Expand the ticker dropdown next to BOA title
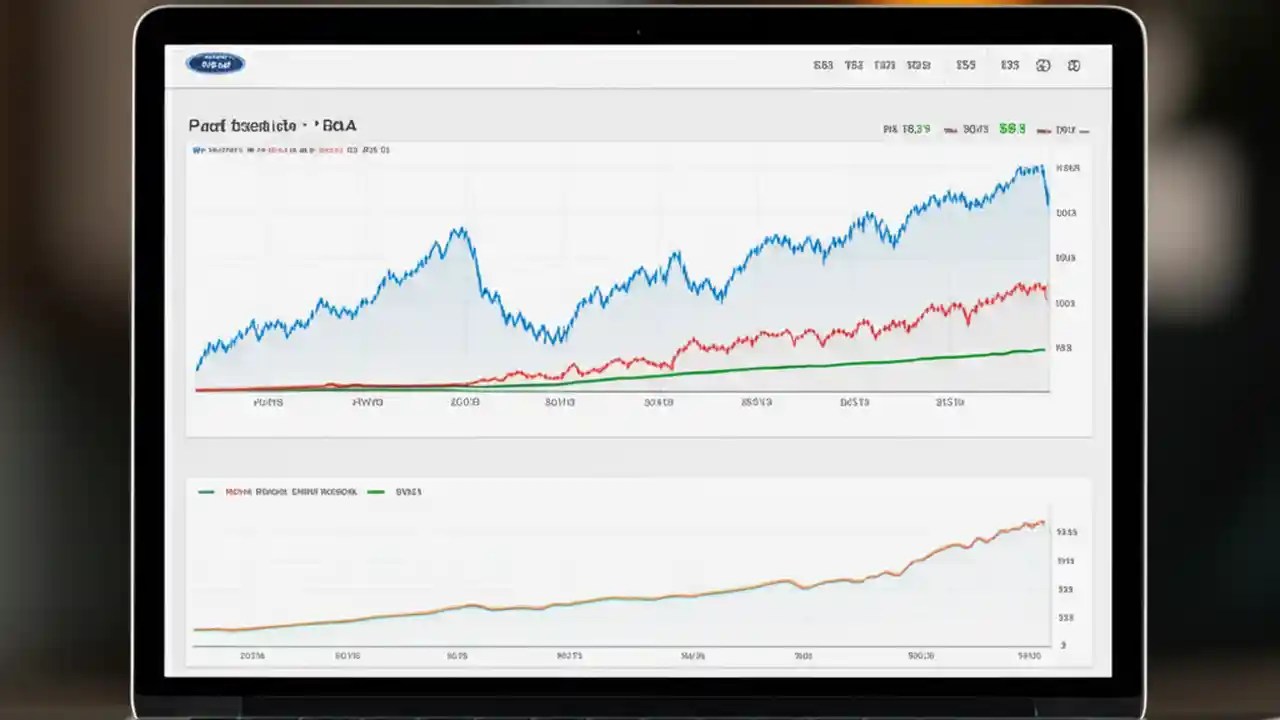The image size is (1280, 720). click(x=338, y=126)
